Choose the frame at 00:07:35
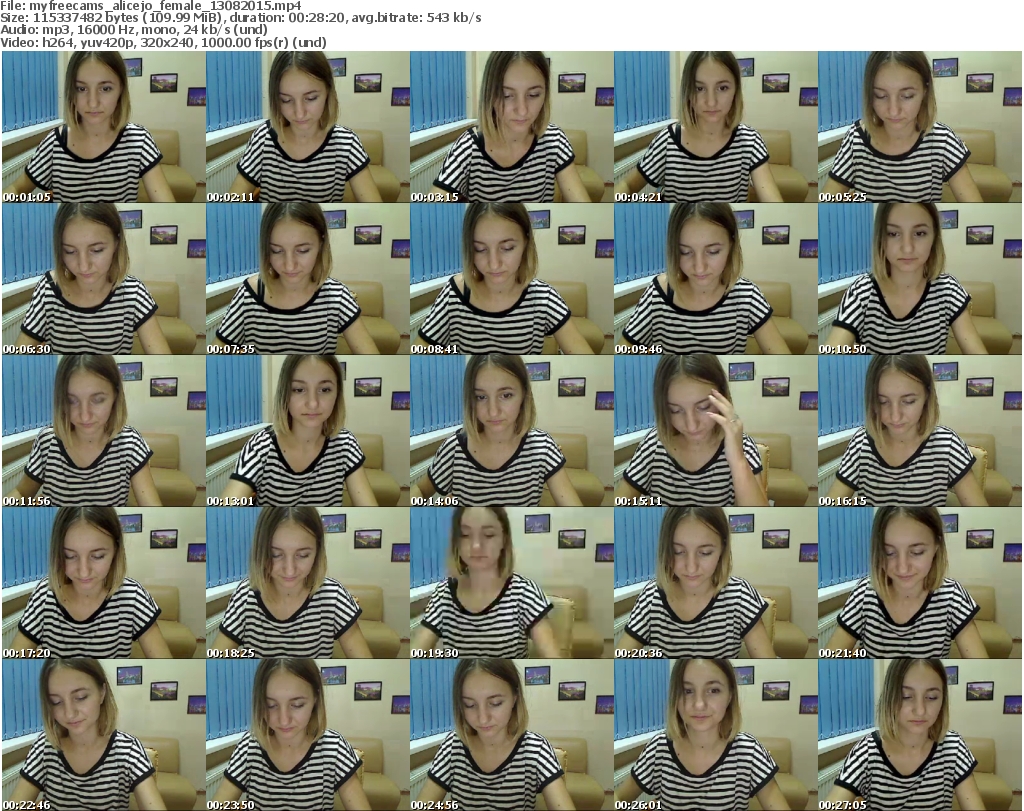1024x811 pixels. point(308,279)
